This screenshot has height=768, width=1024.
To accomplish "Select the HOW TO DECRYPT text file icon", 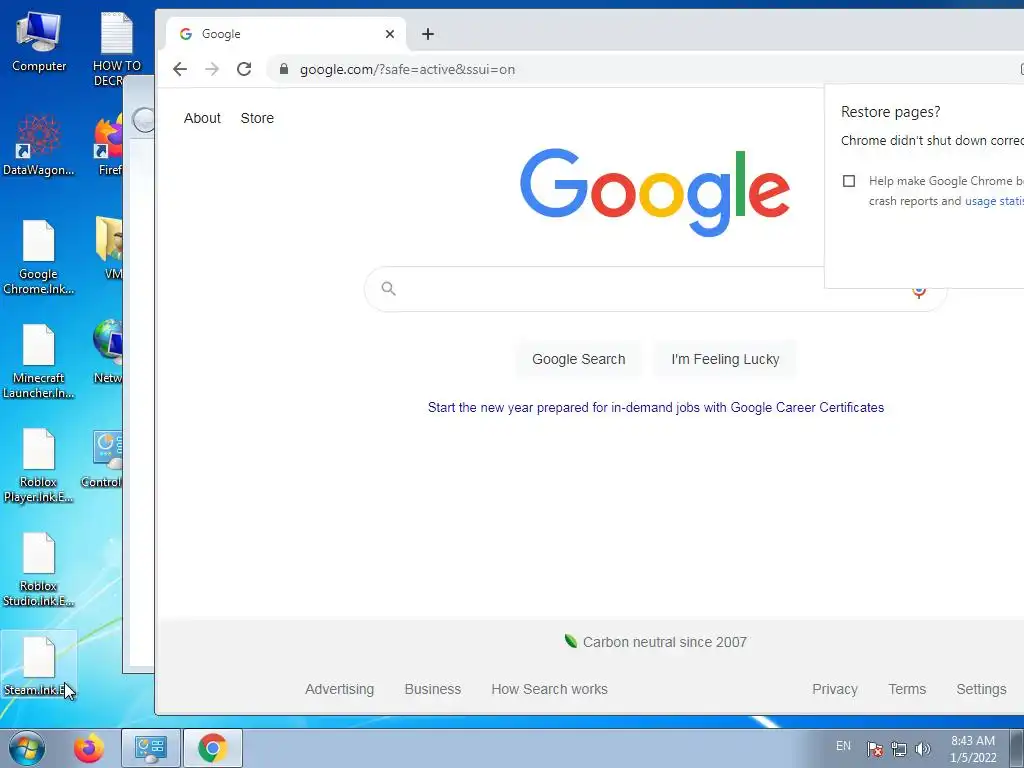I will (x=117, y=50).
